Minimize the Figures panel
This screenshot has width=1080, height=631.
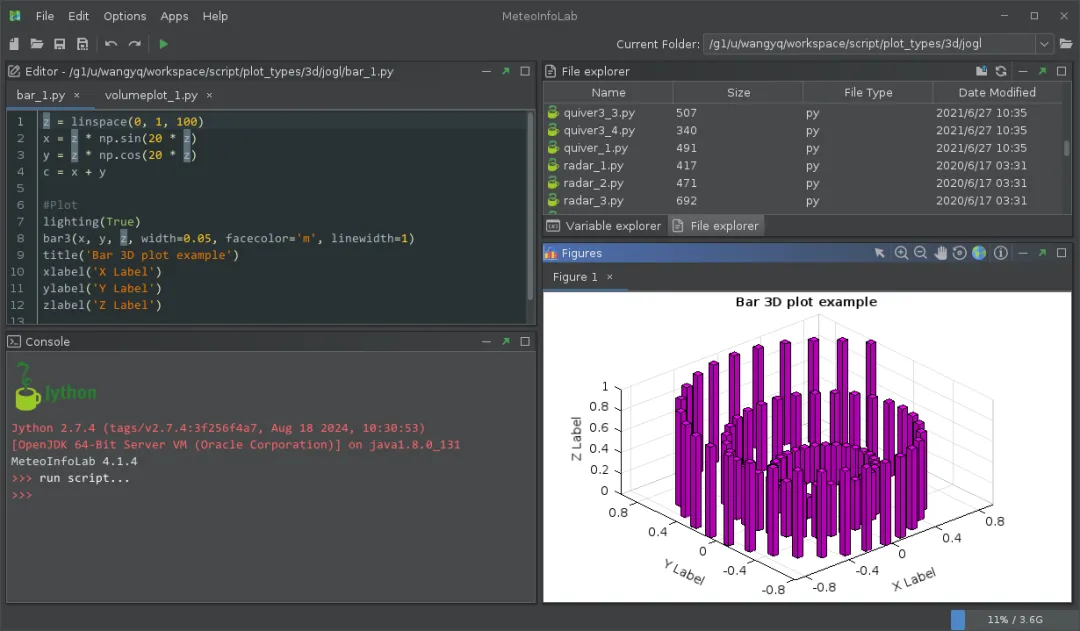point(1022,253)
